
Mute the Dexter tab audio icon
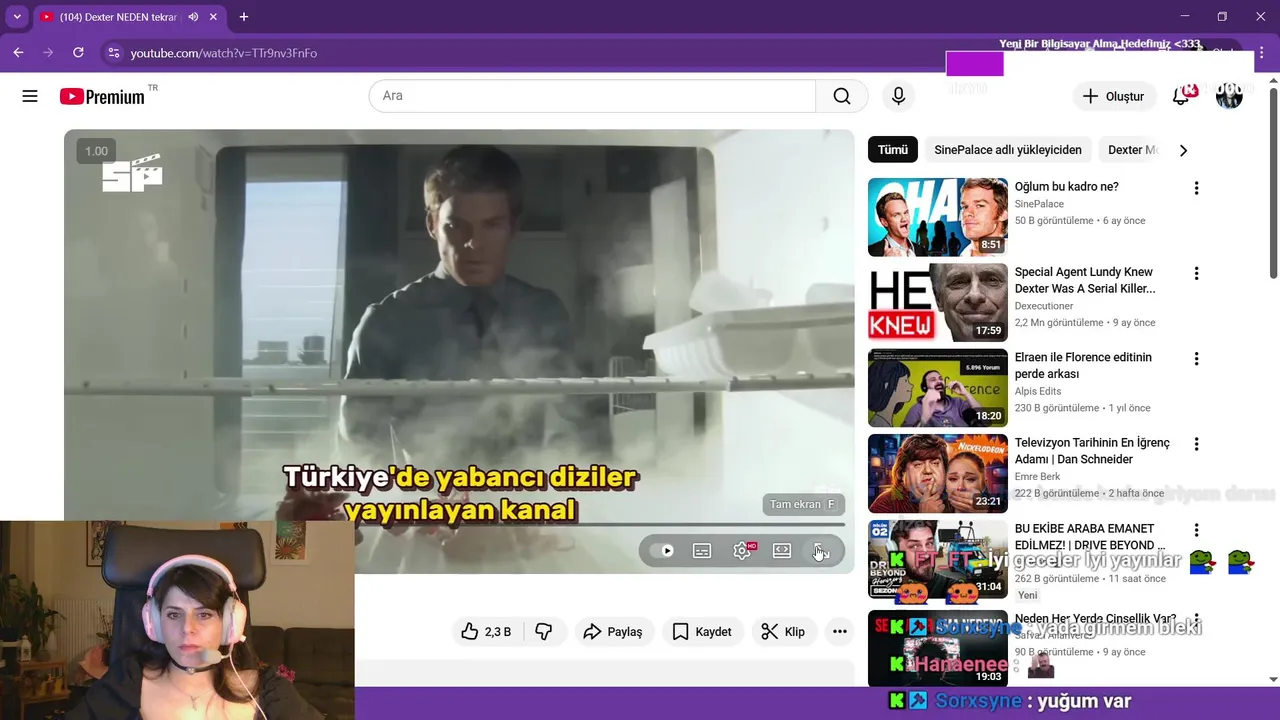[x=193, y=17]
